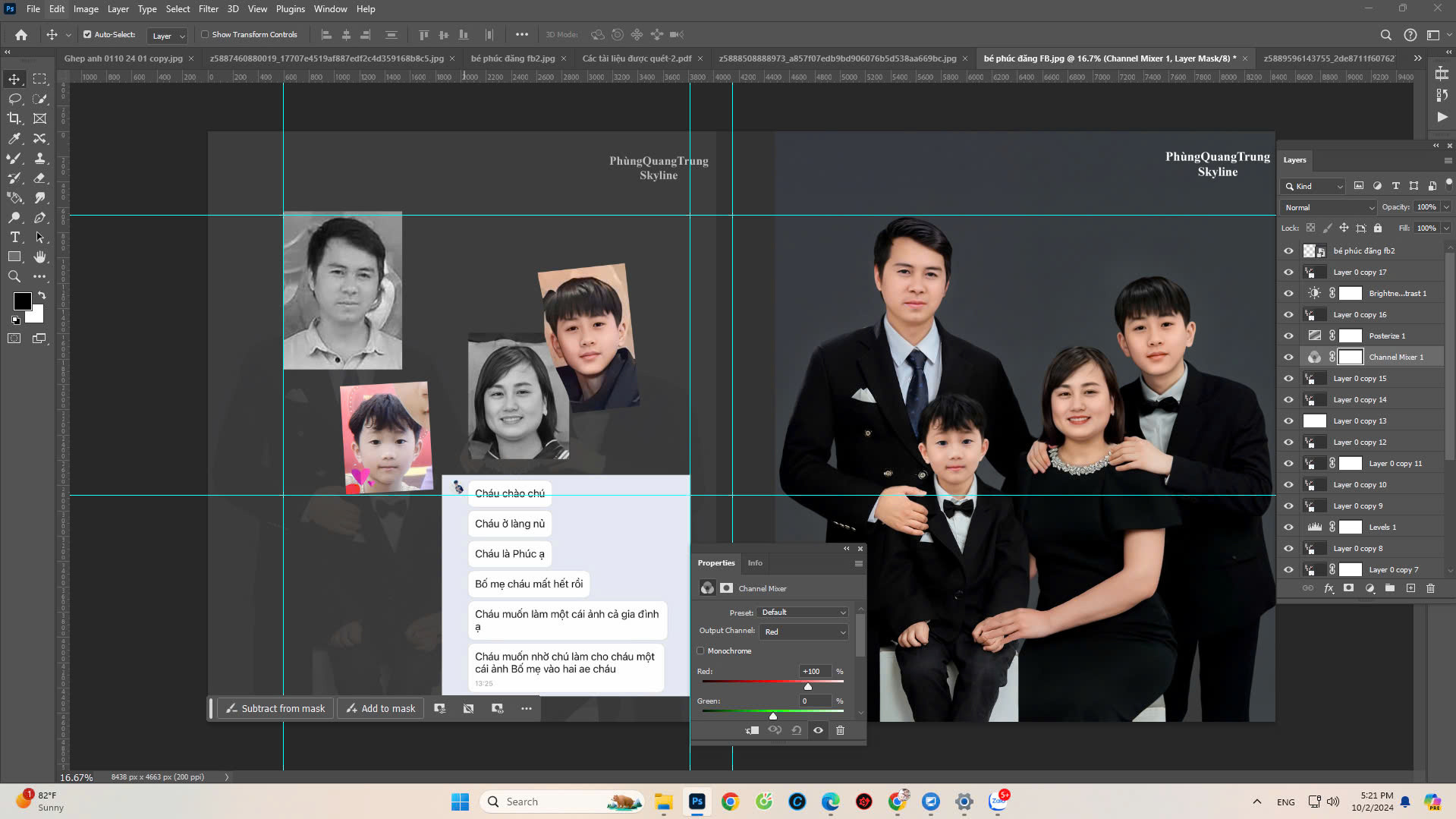This screenshot has height=819, width=1456.
Task: Select the Horizontal Type tool
Action: pos(14,238)
